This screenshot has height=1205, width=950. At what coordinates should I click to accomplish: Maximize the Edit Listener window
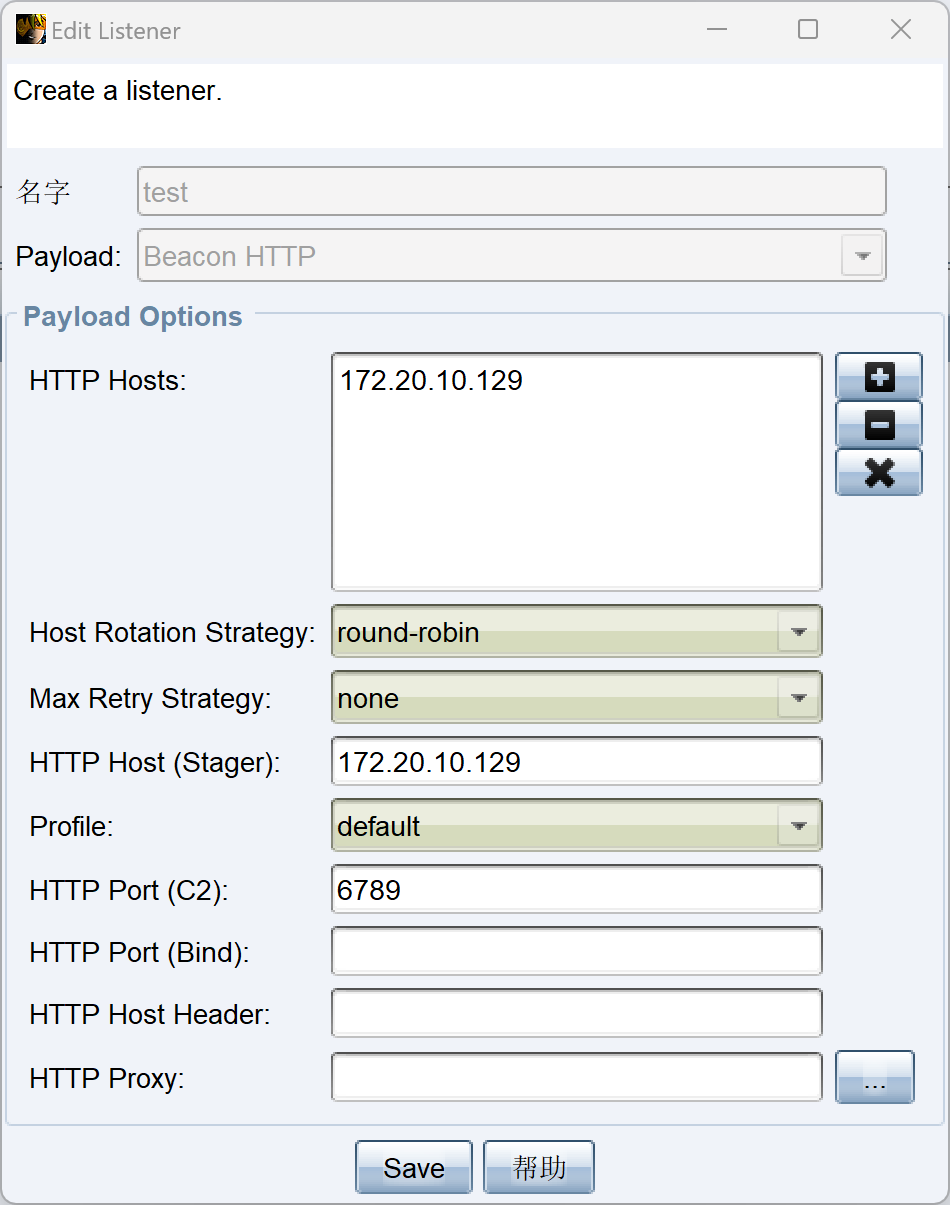coord(808,30)
